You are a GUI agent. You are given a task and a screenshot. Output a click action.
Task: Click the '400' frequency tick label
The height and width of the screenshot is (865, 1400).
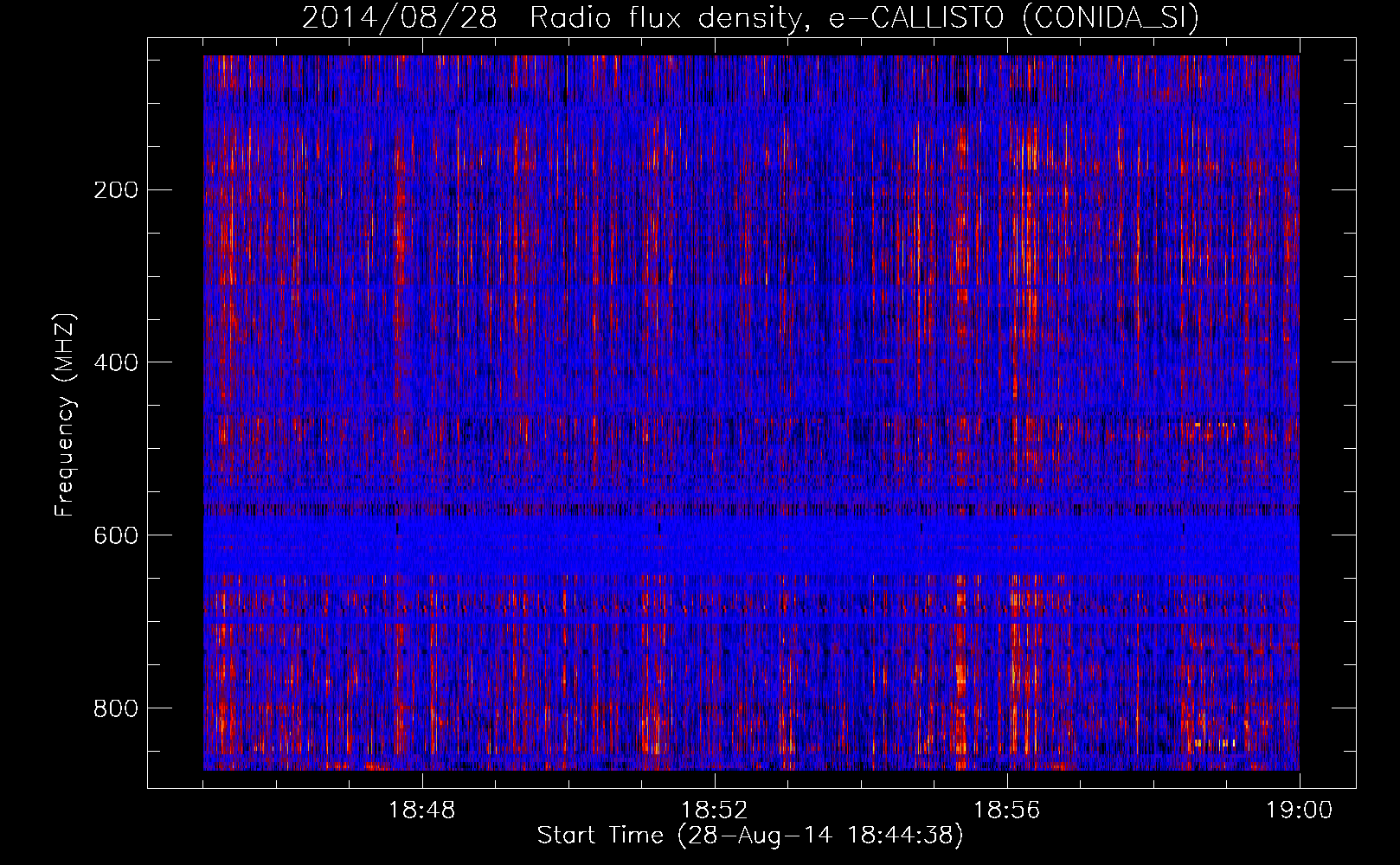[115, 362]
